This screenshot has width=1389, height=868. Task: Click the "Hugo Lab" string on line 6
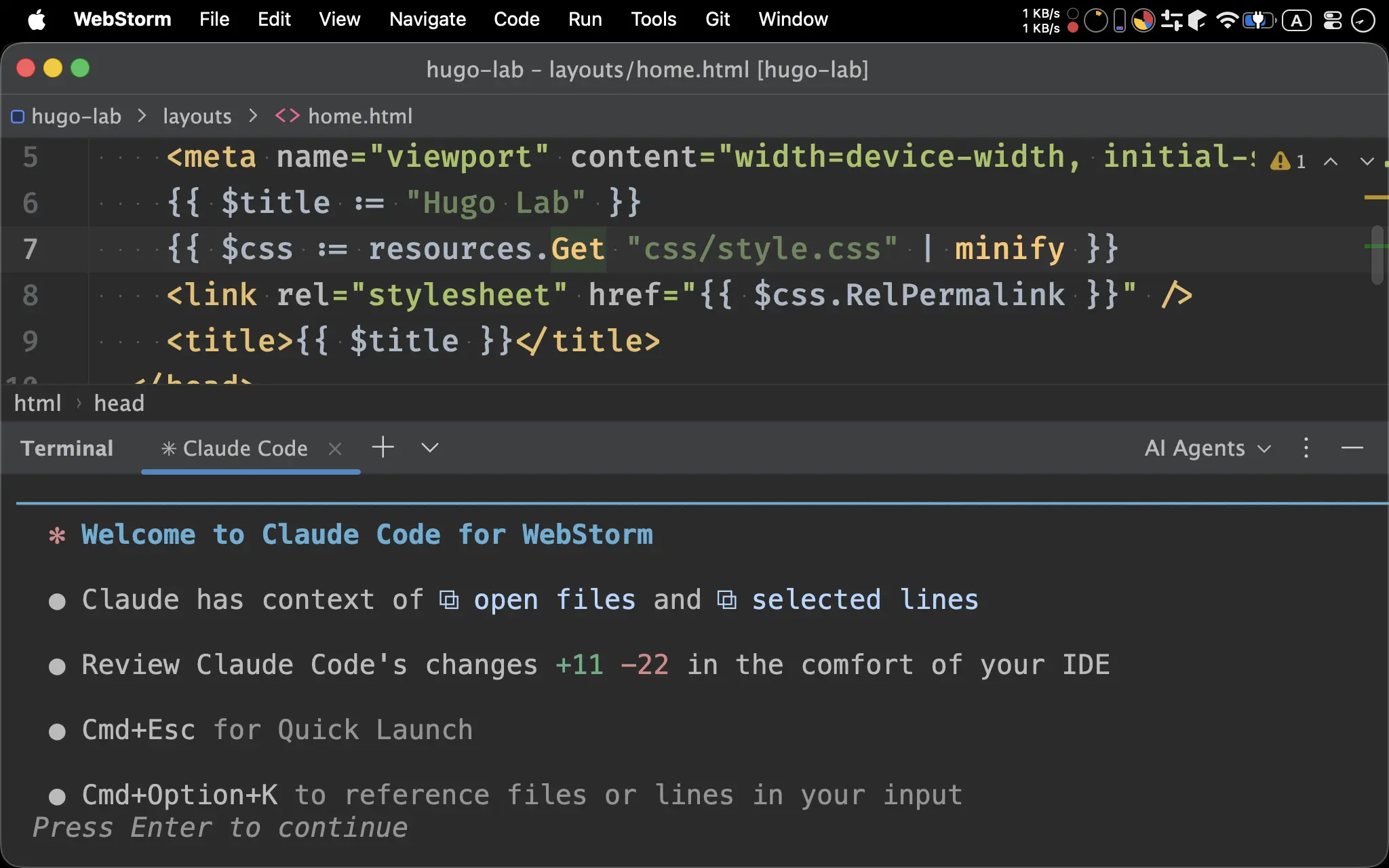pyautogui.click(x=496, y=203)
